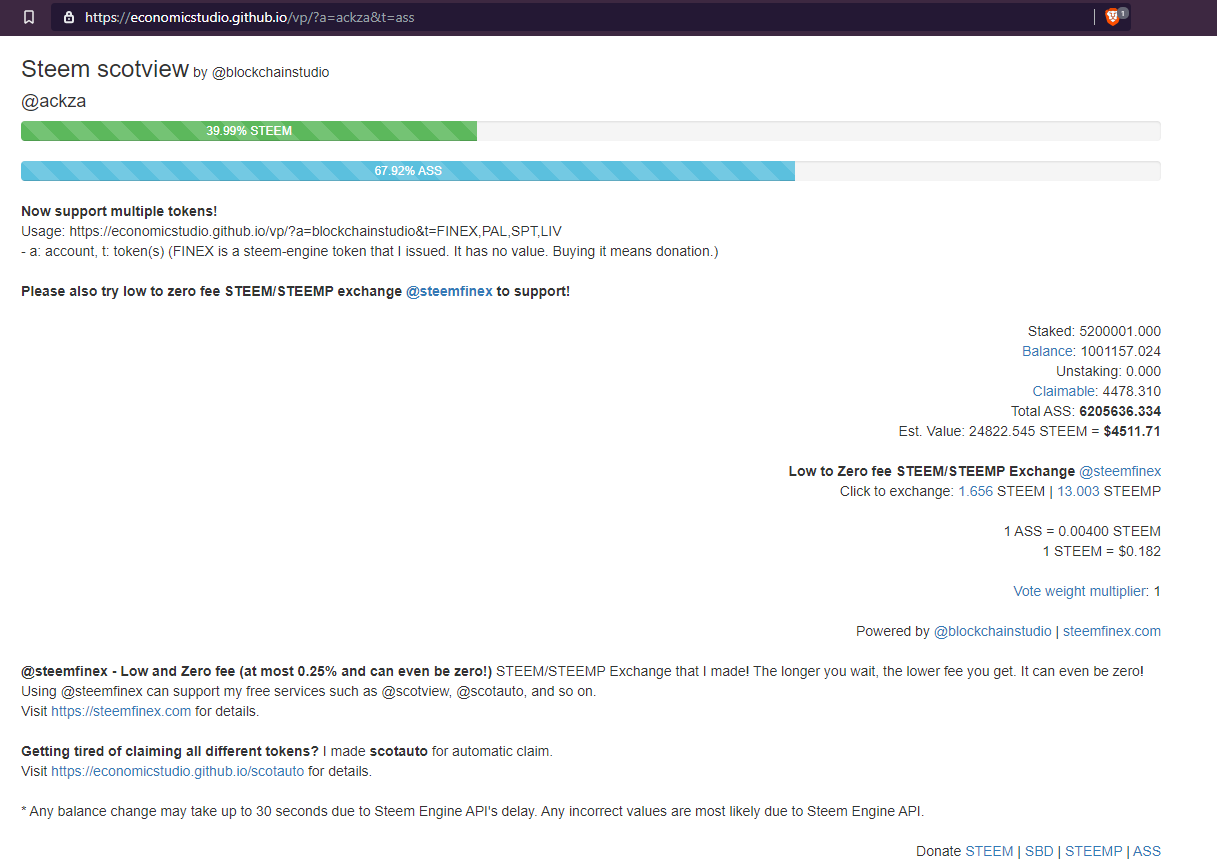The width and height of the screenshot is (1217, 861).
Task: Click the padlock site security icon
Action: point(69,17)
